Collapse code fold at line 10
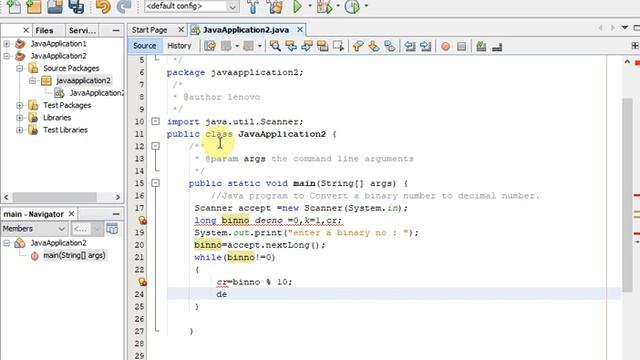 pyautogui.click(x=156, y=121)
